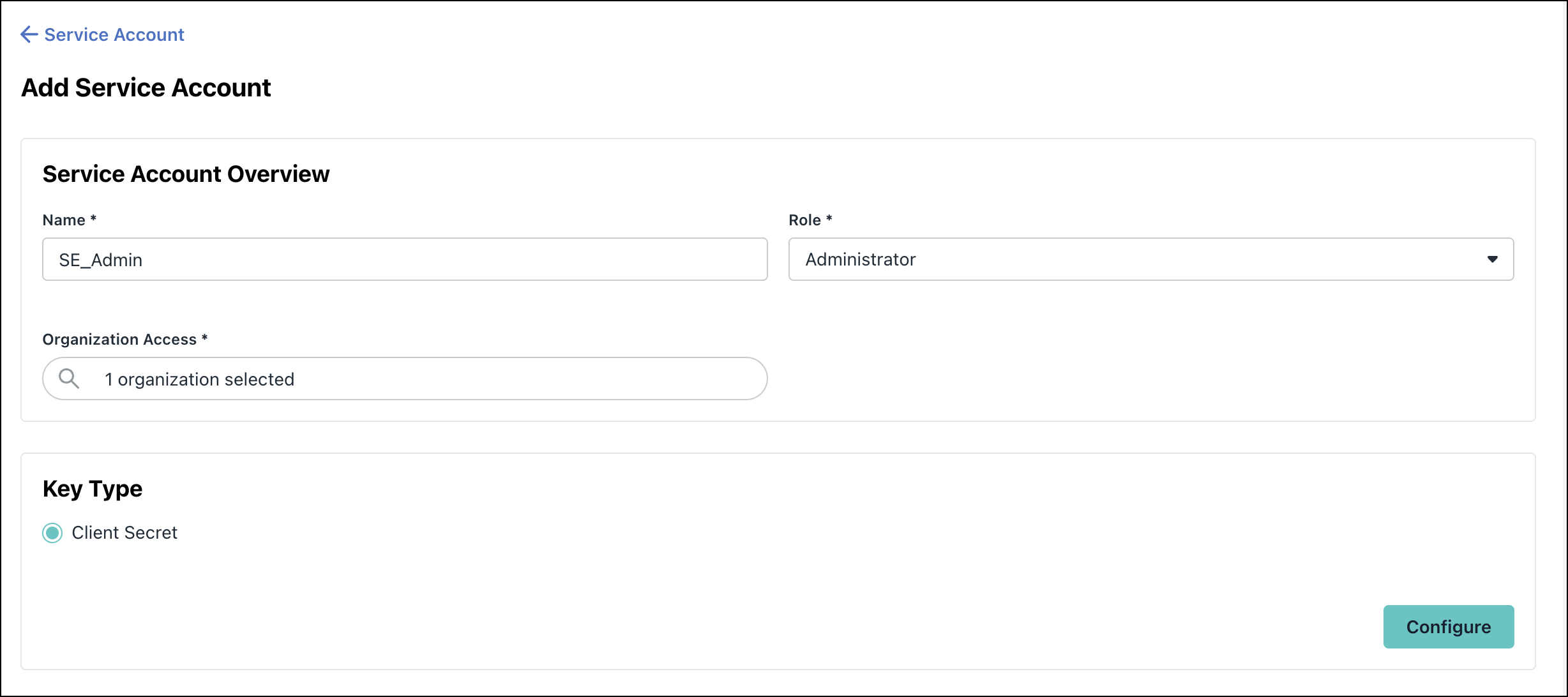Click the Key Type heading
This screenshot has height=697, width=1568.
tap(93, 489)
